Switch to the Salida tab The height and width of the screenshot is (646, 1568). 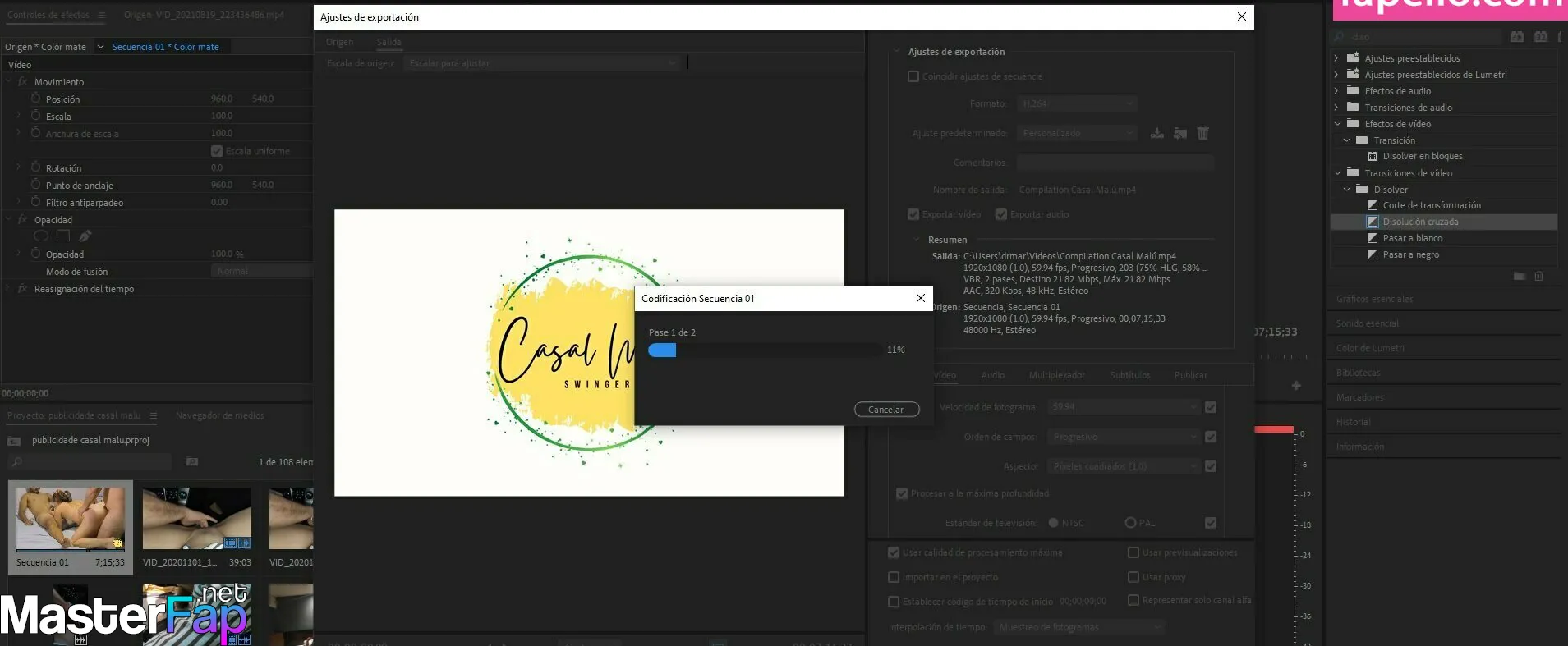click(389, 42)
